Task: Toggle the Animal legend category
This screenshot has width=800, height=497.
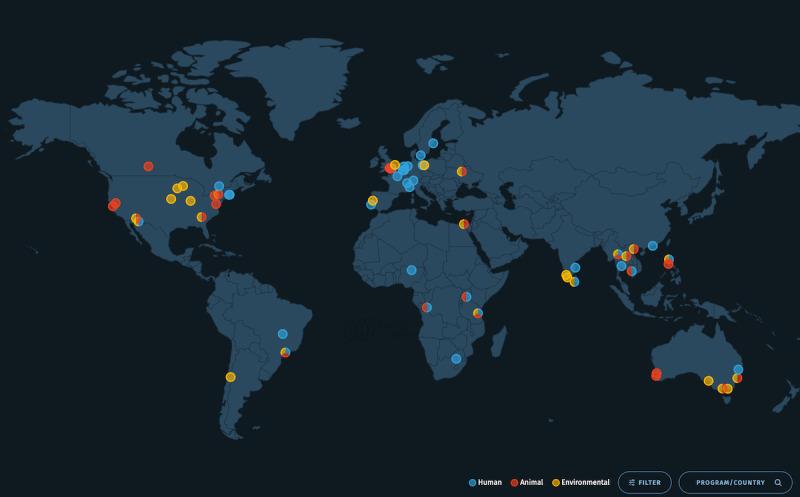Action: pos(527,482)
